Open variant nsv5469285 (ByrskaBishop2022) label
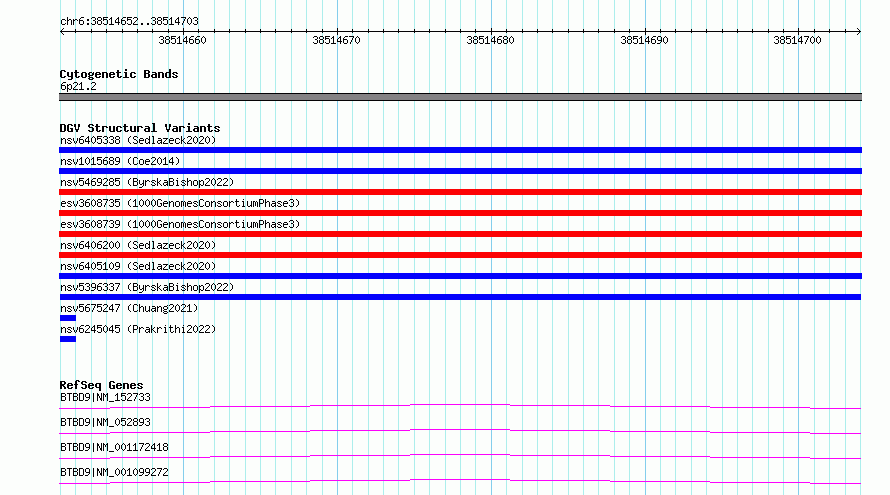The width and height of the screenshot is (890, 495). tap(147, 182)
